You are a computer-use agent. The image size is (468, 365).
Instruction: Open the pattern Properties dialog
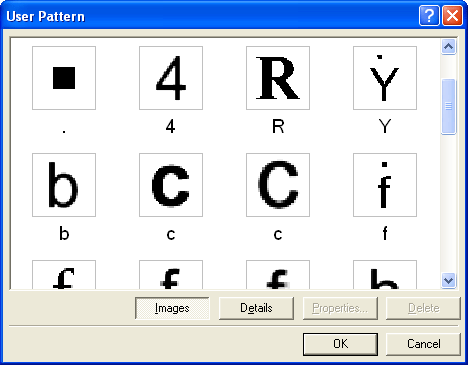click(x=340, y=308)
